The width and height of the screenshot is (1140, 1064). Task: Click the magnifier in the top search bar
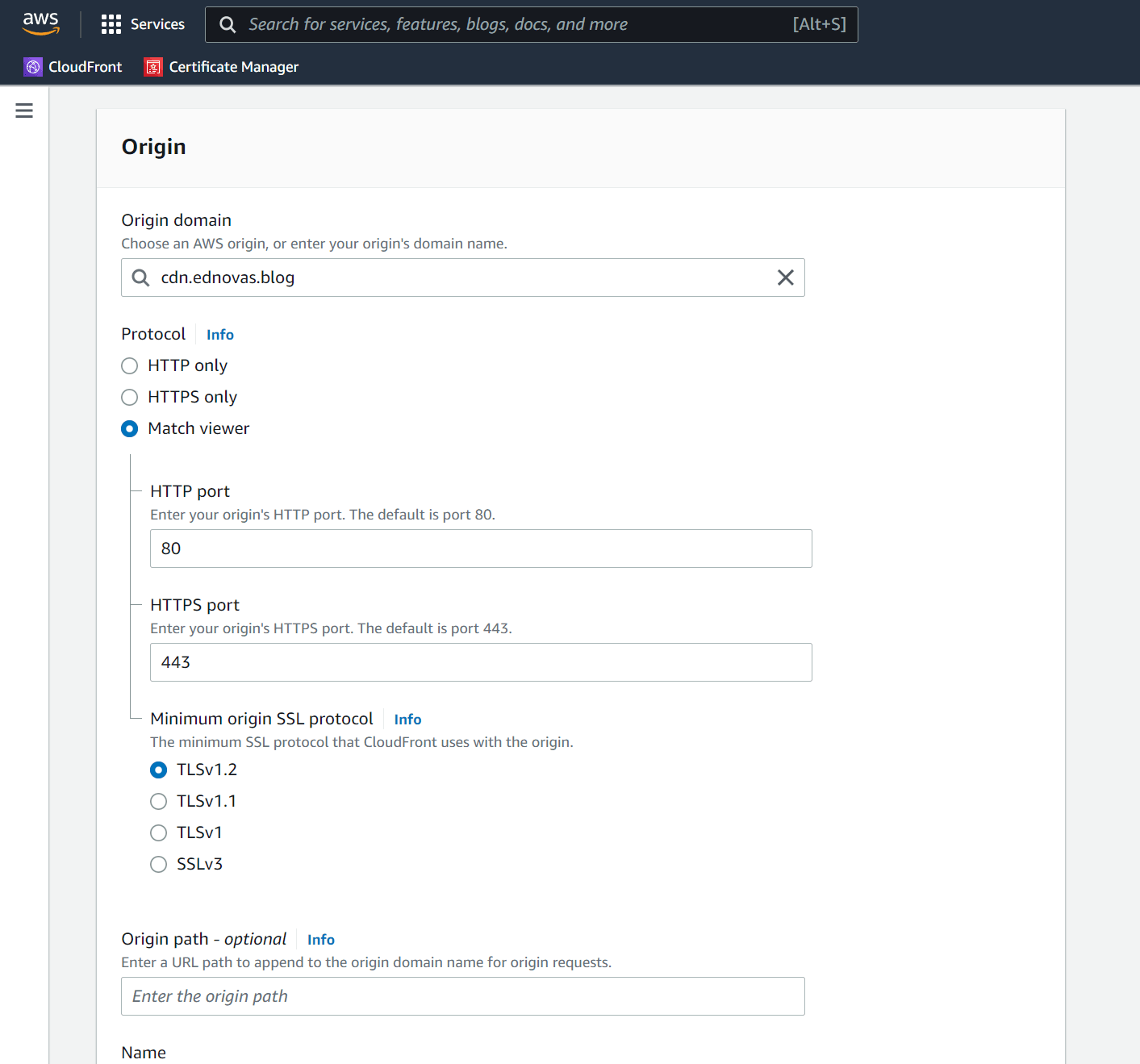tap(228, 24)
